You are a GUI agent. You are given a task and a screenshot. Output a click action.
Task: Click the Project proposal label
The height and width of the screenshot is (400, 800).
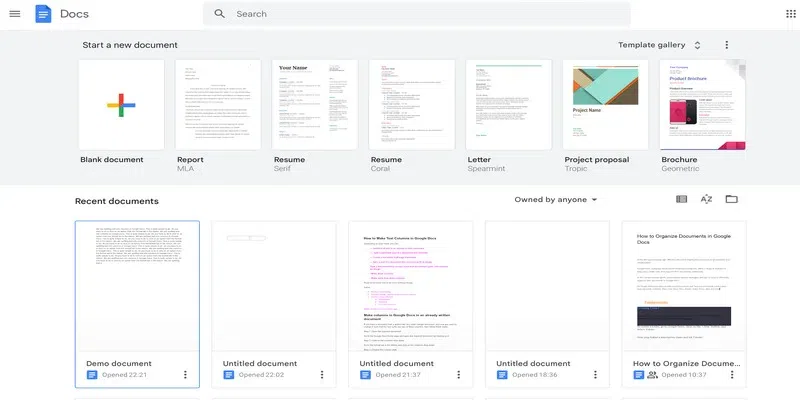coord(597,160)
